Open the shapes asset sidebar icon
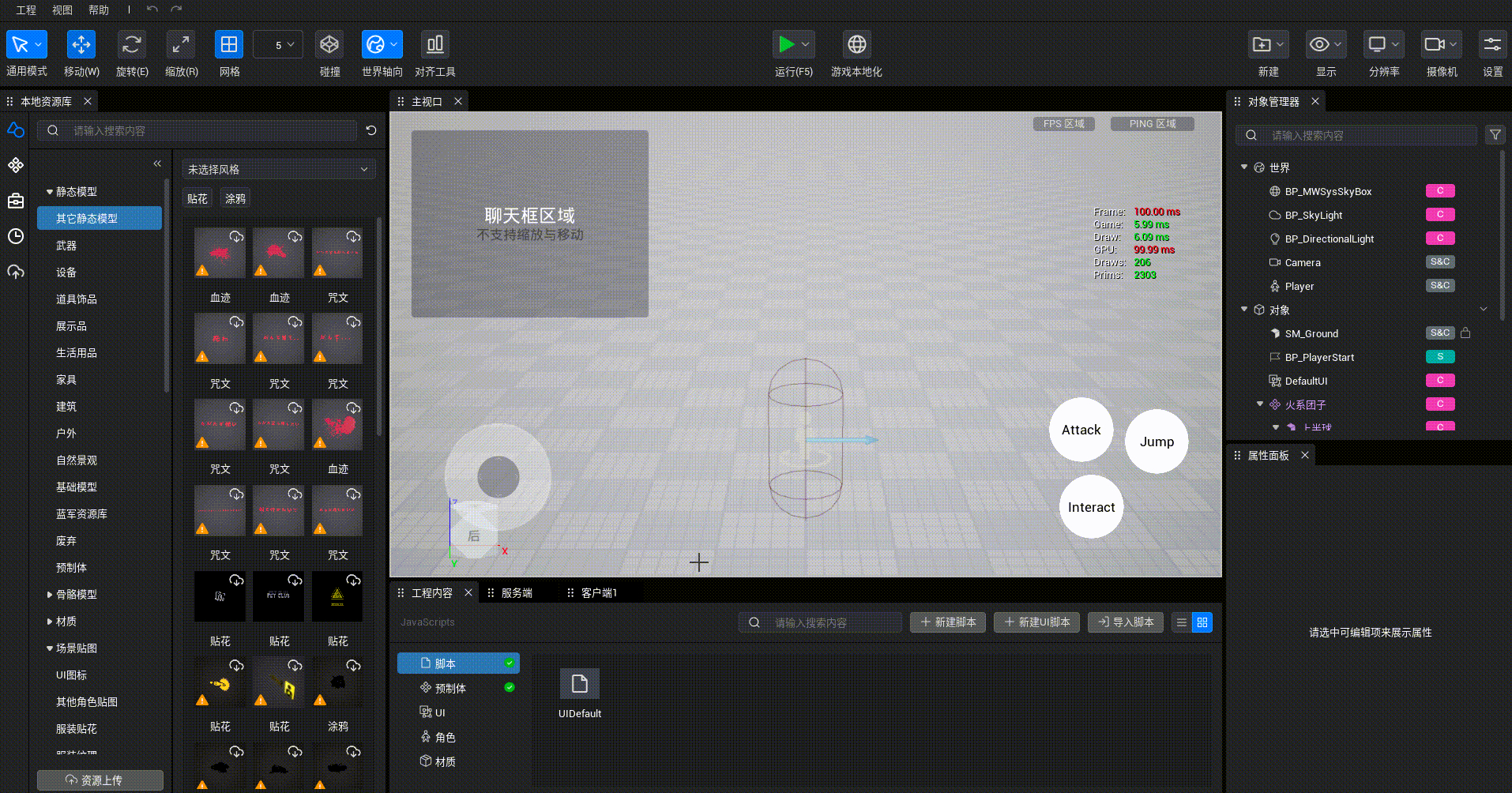The width and height of the screenshot is (1512, 793). 16,130
